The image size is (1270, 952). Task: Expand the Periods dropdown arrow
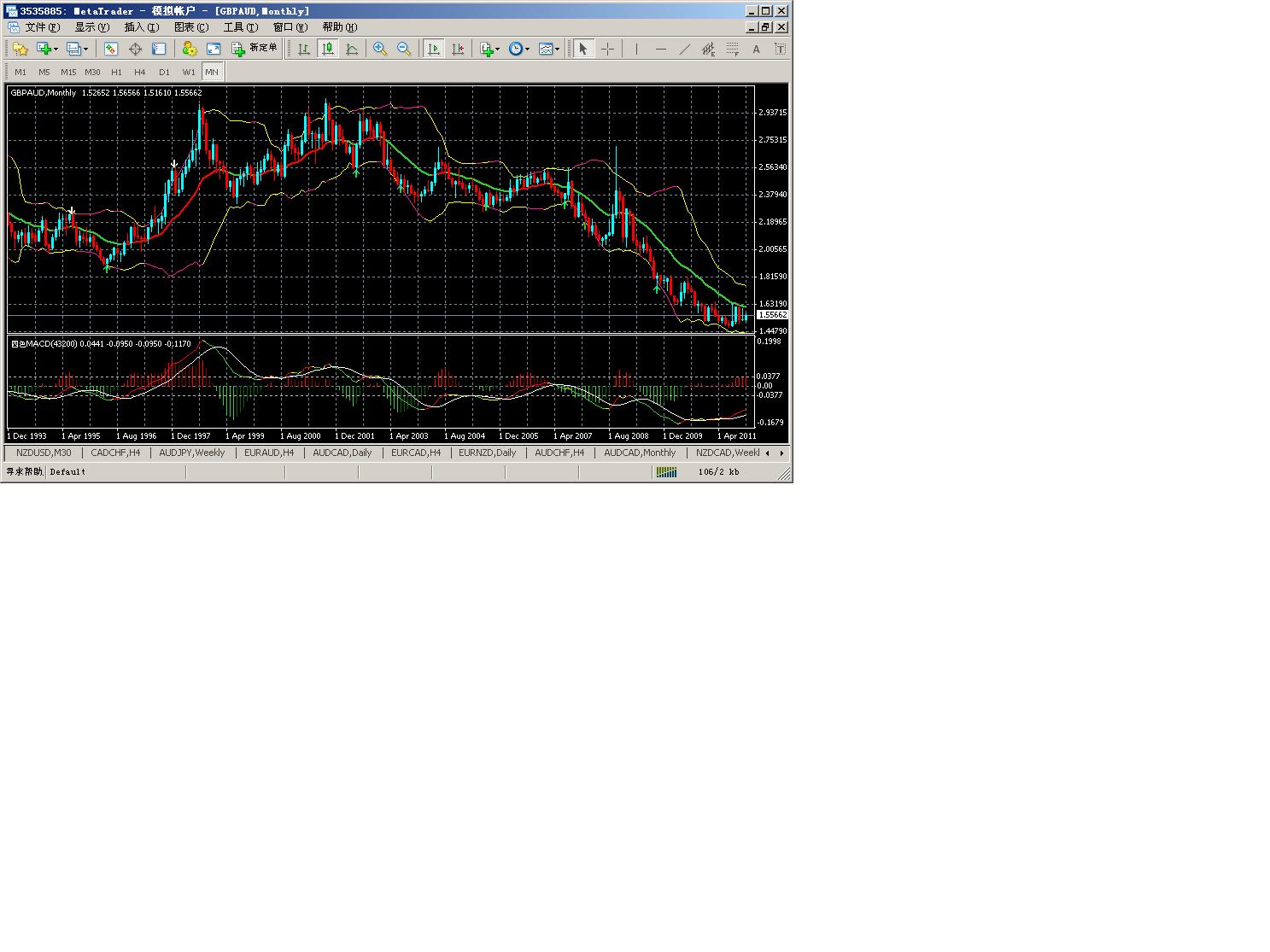pyautogui.click(x=527, y=50)
